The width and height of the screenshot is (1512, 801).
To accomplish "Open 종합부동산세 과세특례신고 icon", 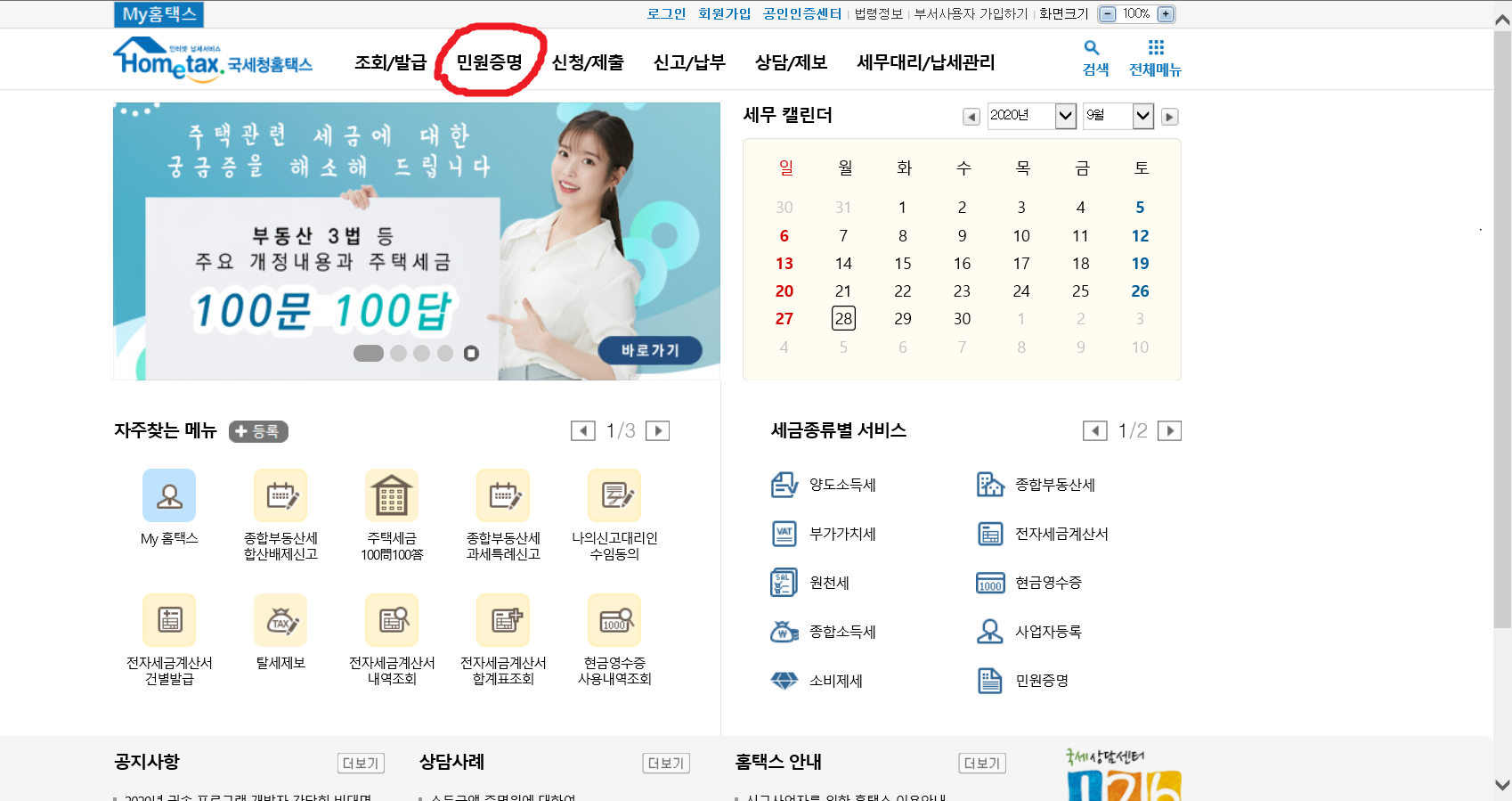I will tap(503, 495).
